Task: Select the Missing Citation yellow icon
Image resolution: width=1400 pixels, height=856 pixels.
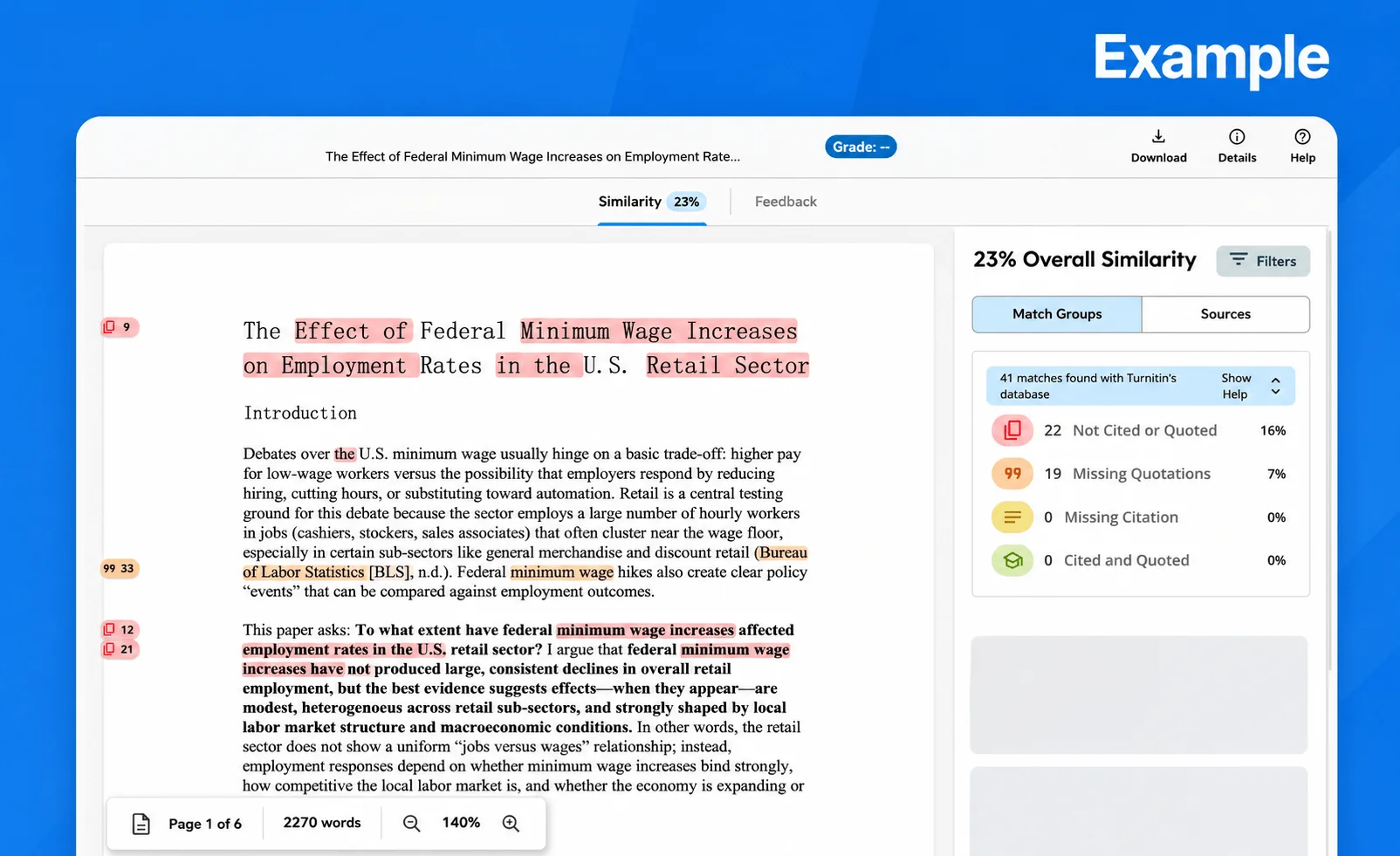Action: 1012,517
